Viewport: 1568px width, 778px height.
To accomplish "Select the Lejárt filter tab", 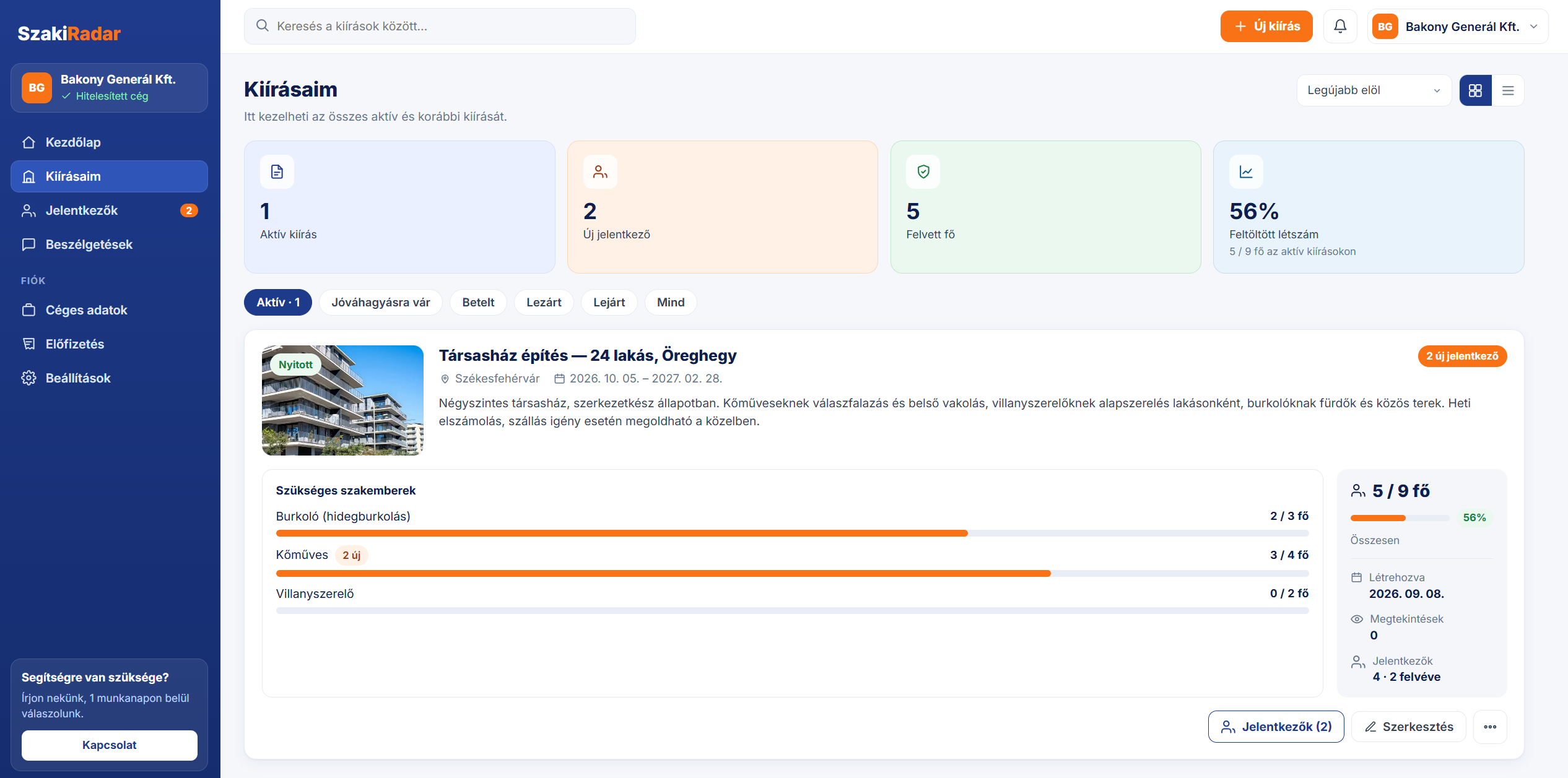I will [x=609, y=303].
